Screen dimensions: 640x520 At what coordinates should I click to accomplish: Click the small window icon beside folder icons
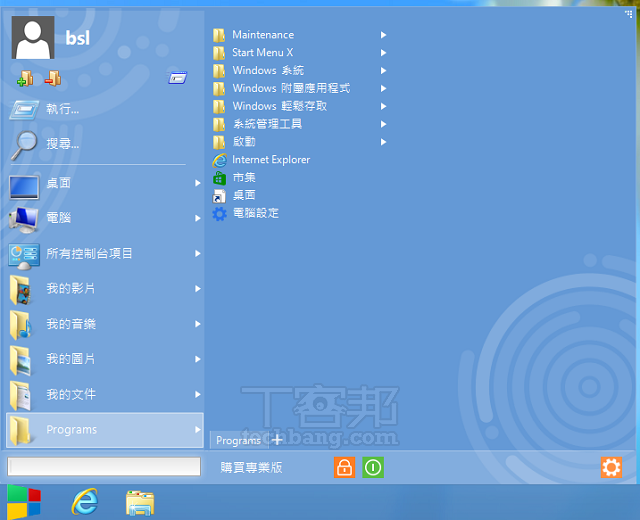click(x=178, y=78)
